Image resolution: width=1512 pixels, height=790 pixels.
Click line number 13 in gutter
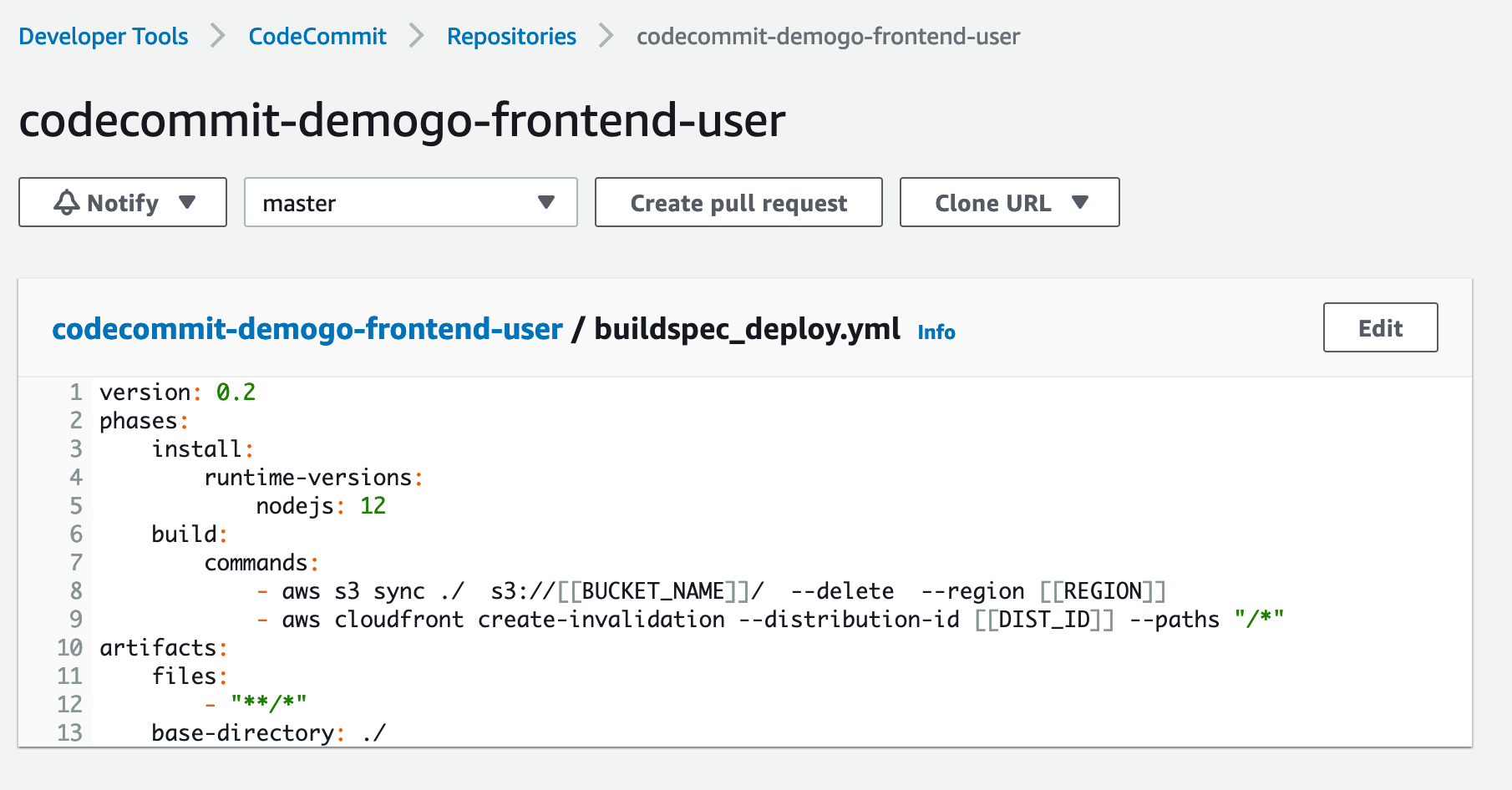[x=69, y=732]
